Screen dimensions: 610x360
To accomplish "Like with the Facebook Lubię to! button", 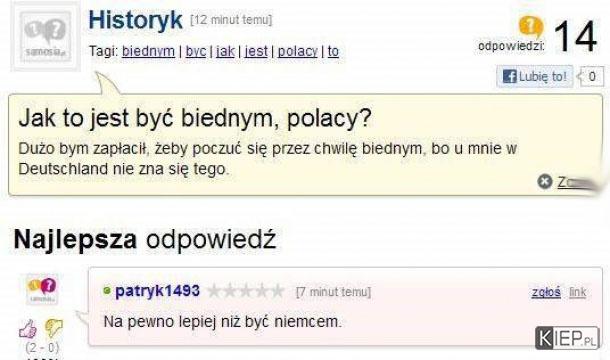I will click(535, 76).
